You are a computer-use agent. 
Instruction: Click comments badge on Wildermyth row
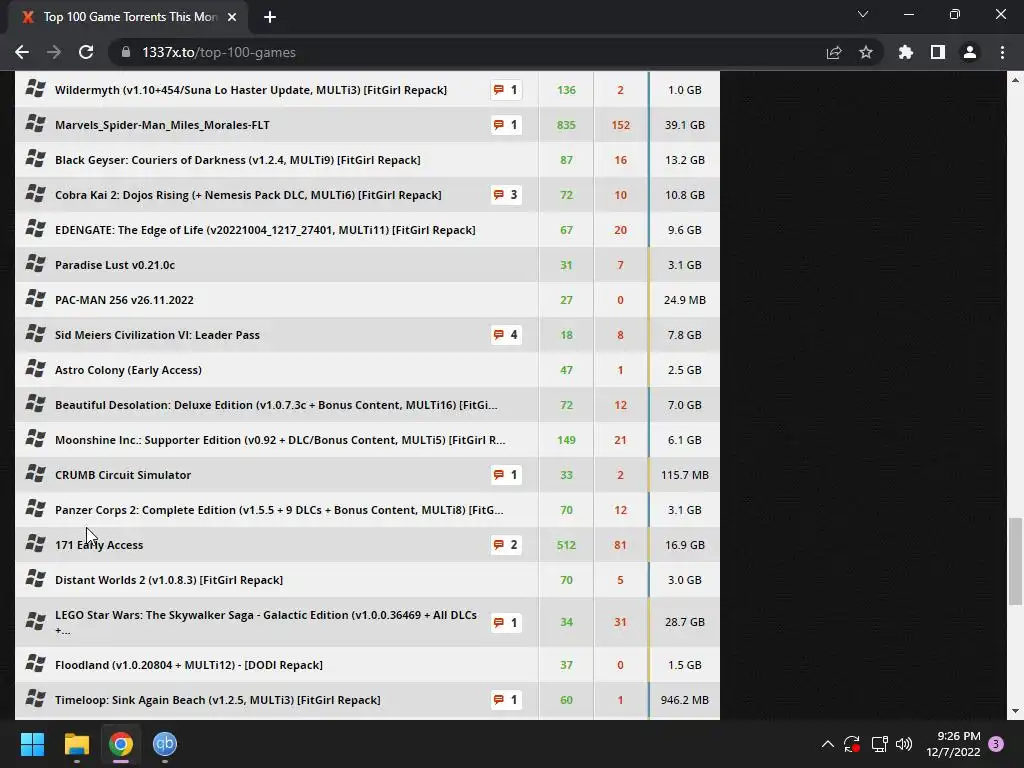506,90
